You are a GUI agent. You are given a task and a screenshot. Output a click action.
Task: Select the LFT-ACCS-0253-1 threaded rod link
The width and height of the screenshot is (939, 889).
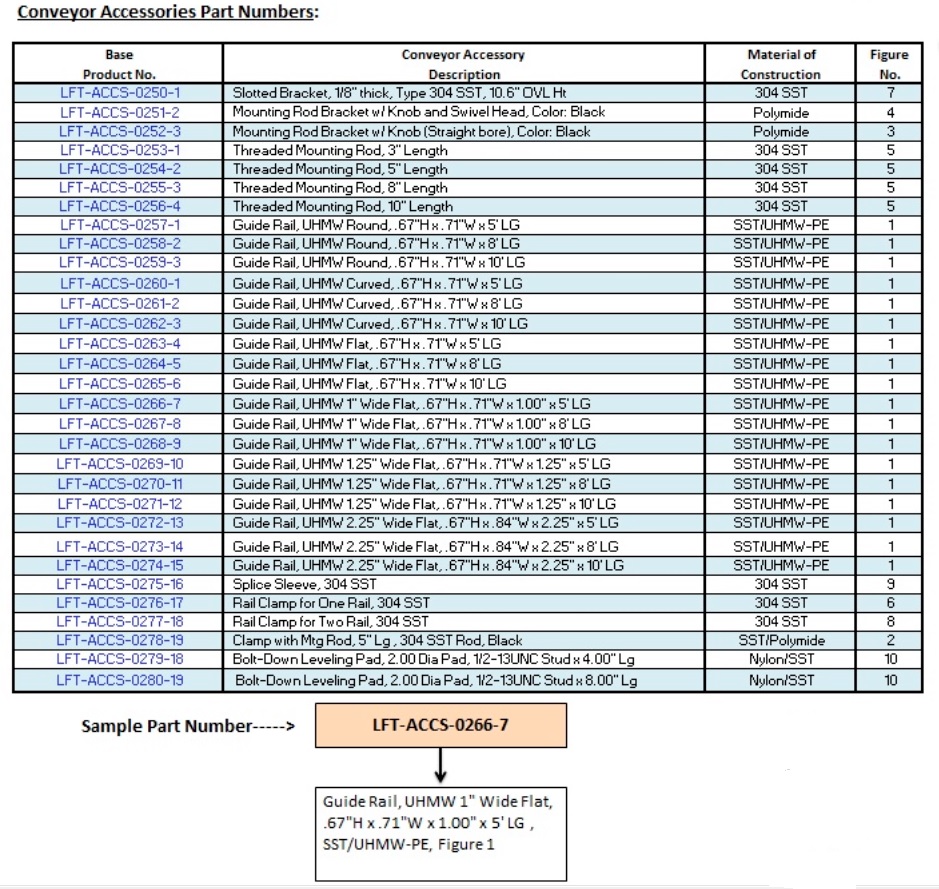pyautogui.click(x=119, y=150)
